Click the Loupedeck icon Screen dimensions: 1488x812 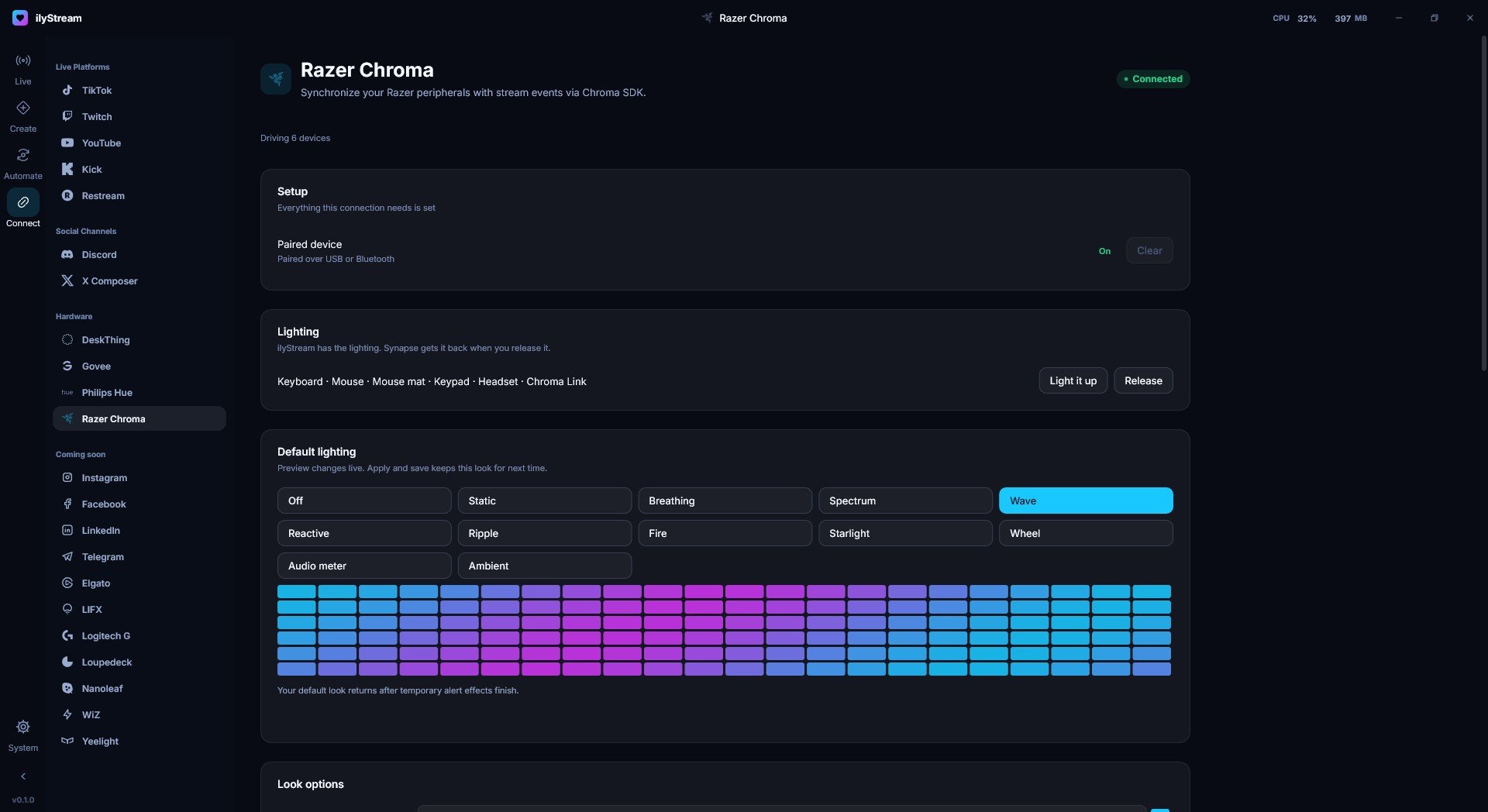click(67, 662)
